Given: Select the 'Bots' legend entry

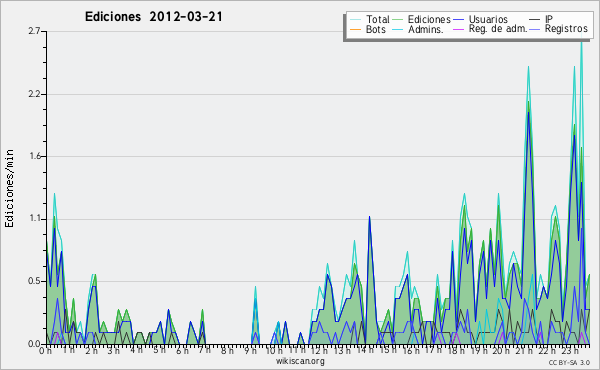Looking at the screenshot, I should [368, 29].
